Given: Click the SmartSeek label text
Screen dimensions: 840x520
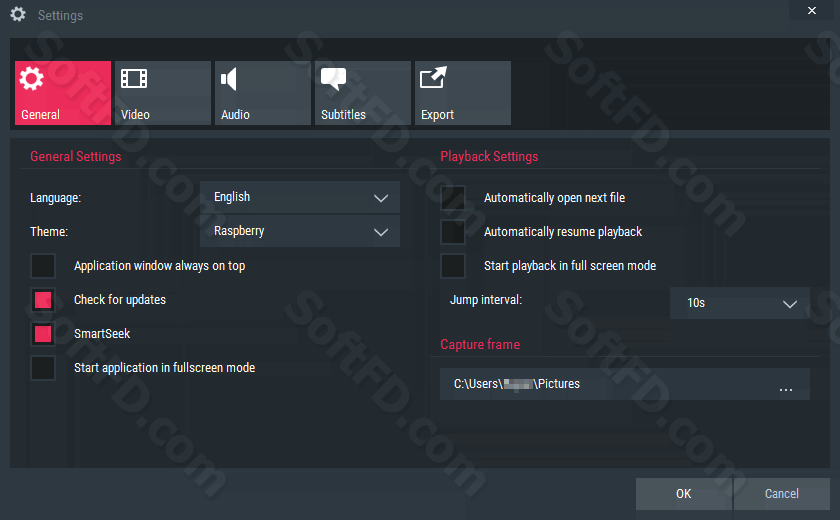Looking at the screenshot, I should point(102,334).
